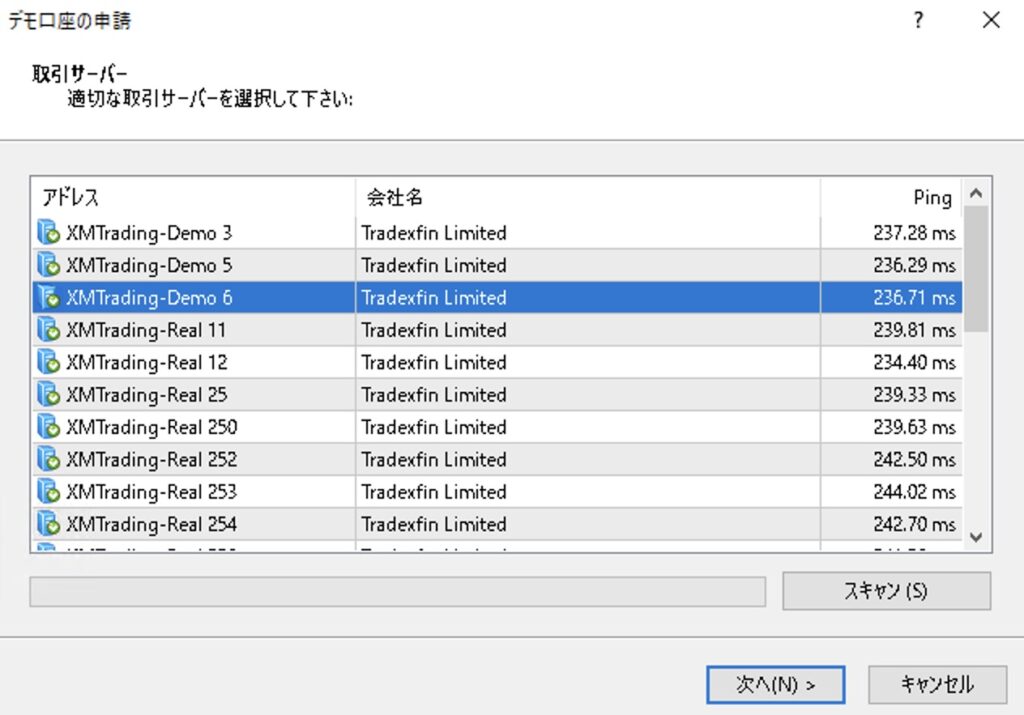Viewport: 1024px width, 715px height.
Task: Click the 239.81 ms ping value
Action: [914, 330]
